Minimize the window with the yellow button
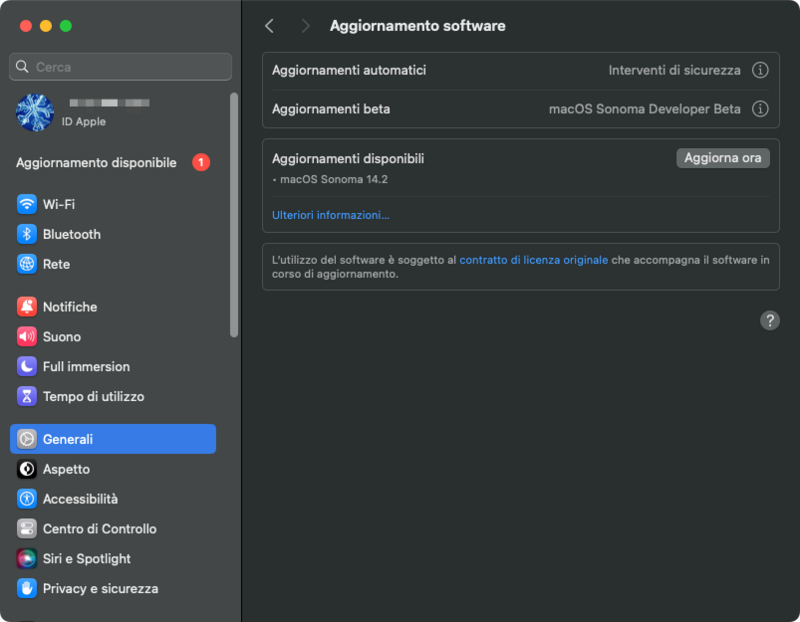 pyautogui.click(x=45, y=26)
